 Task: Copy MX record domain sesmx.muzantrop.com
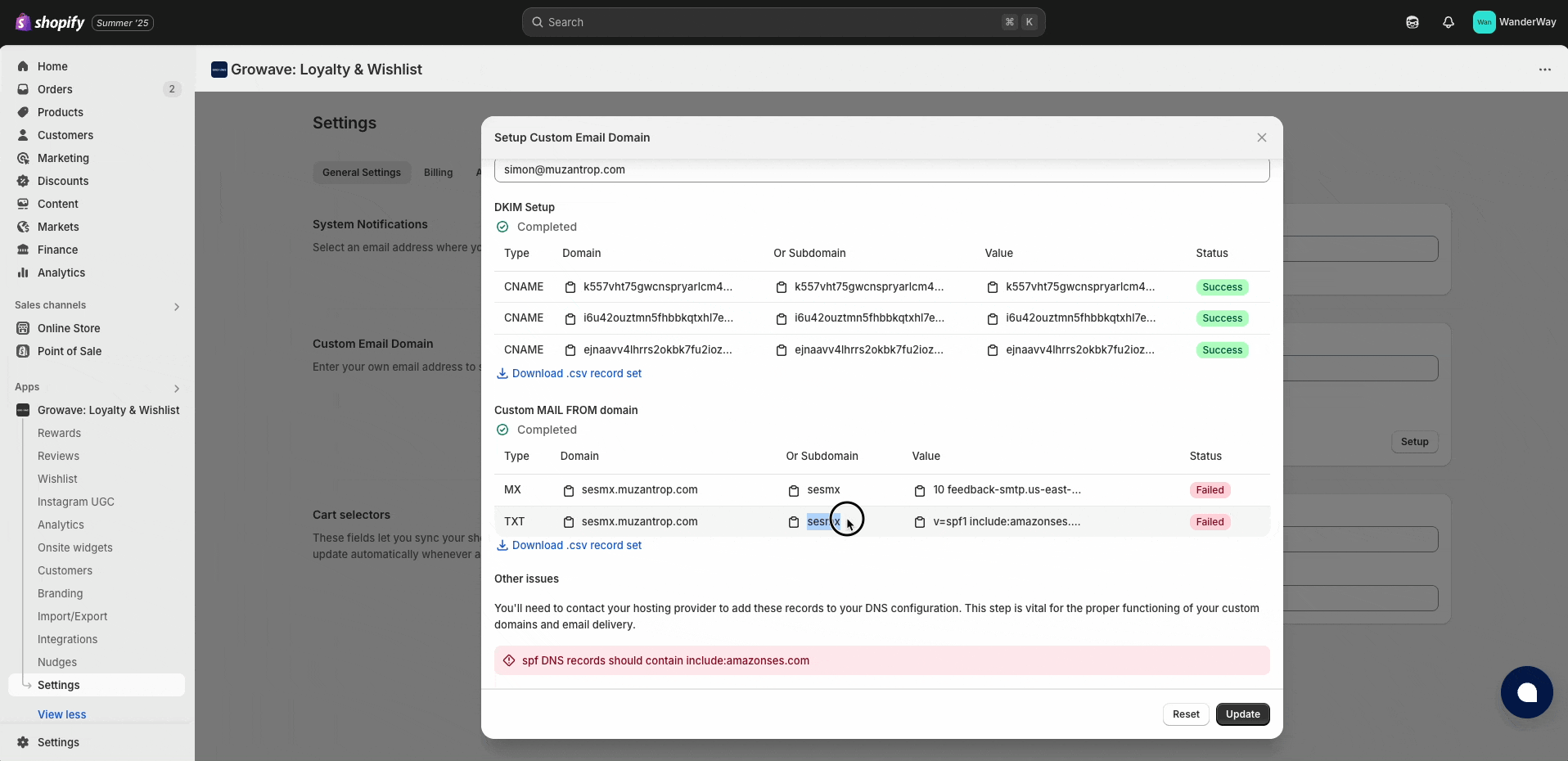coord(569,490)
